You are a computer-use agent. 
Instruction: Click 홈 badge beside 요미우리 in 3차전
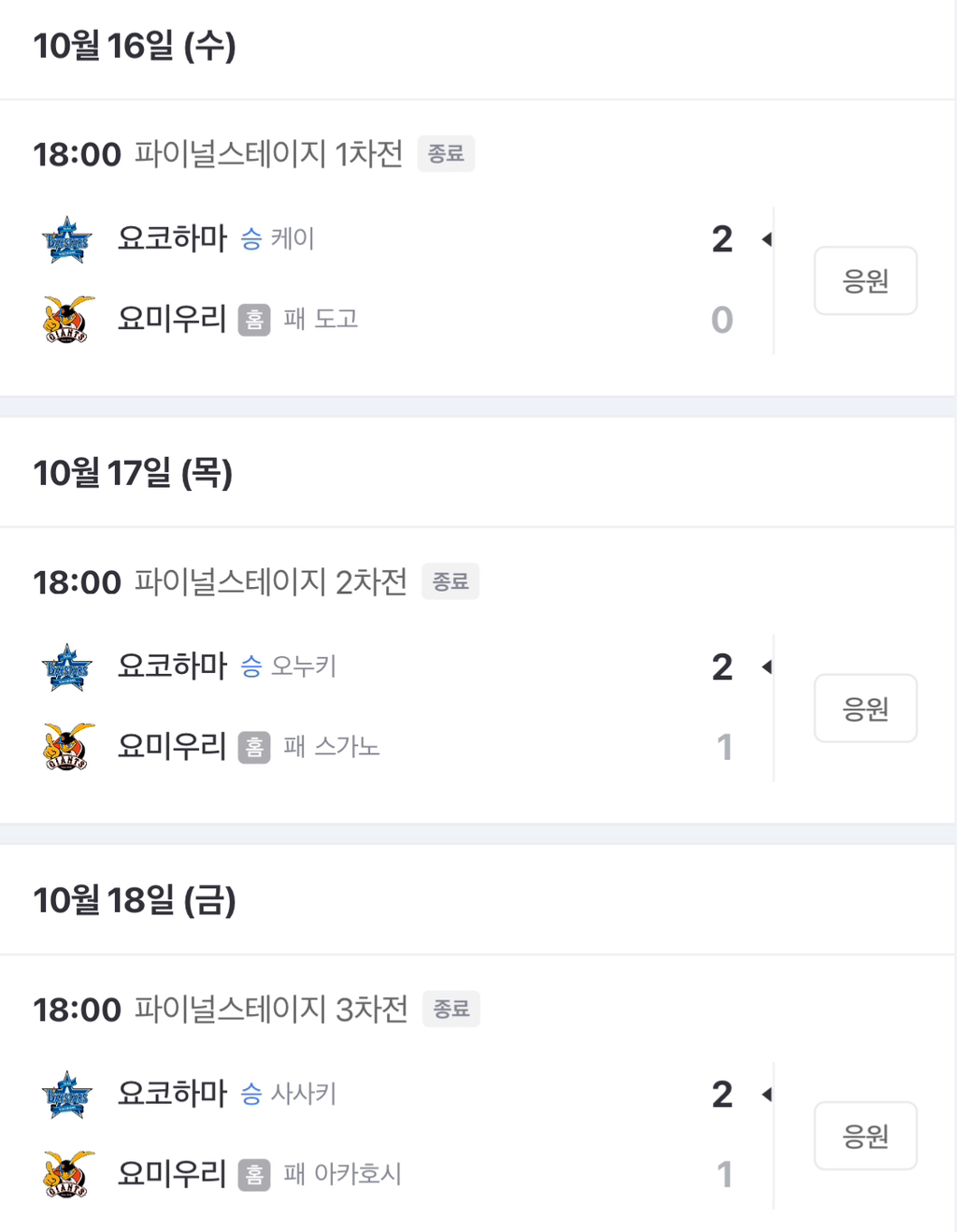coord(254,1174)
